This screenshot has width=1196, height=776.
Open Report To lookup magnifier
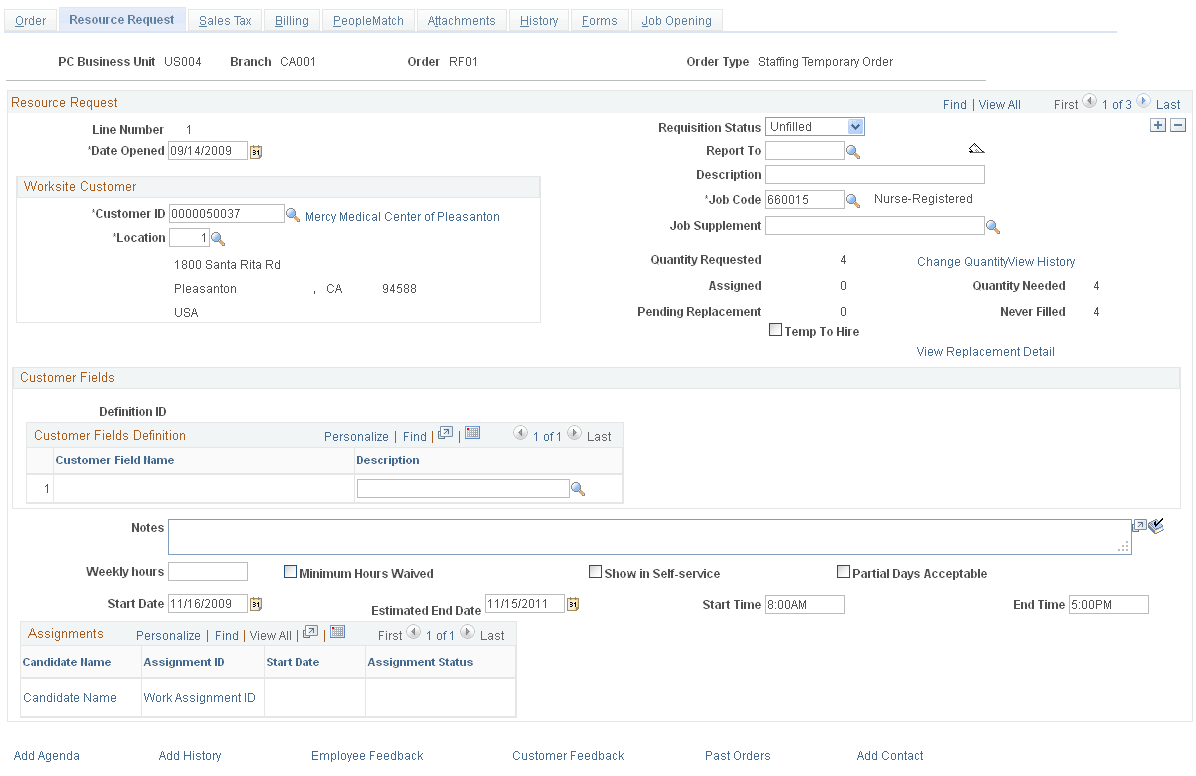(853, 152)
